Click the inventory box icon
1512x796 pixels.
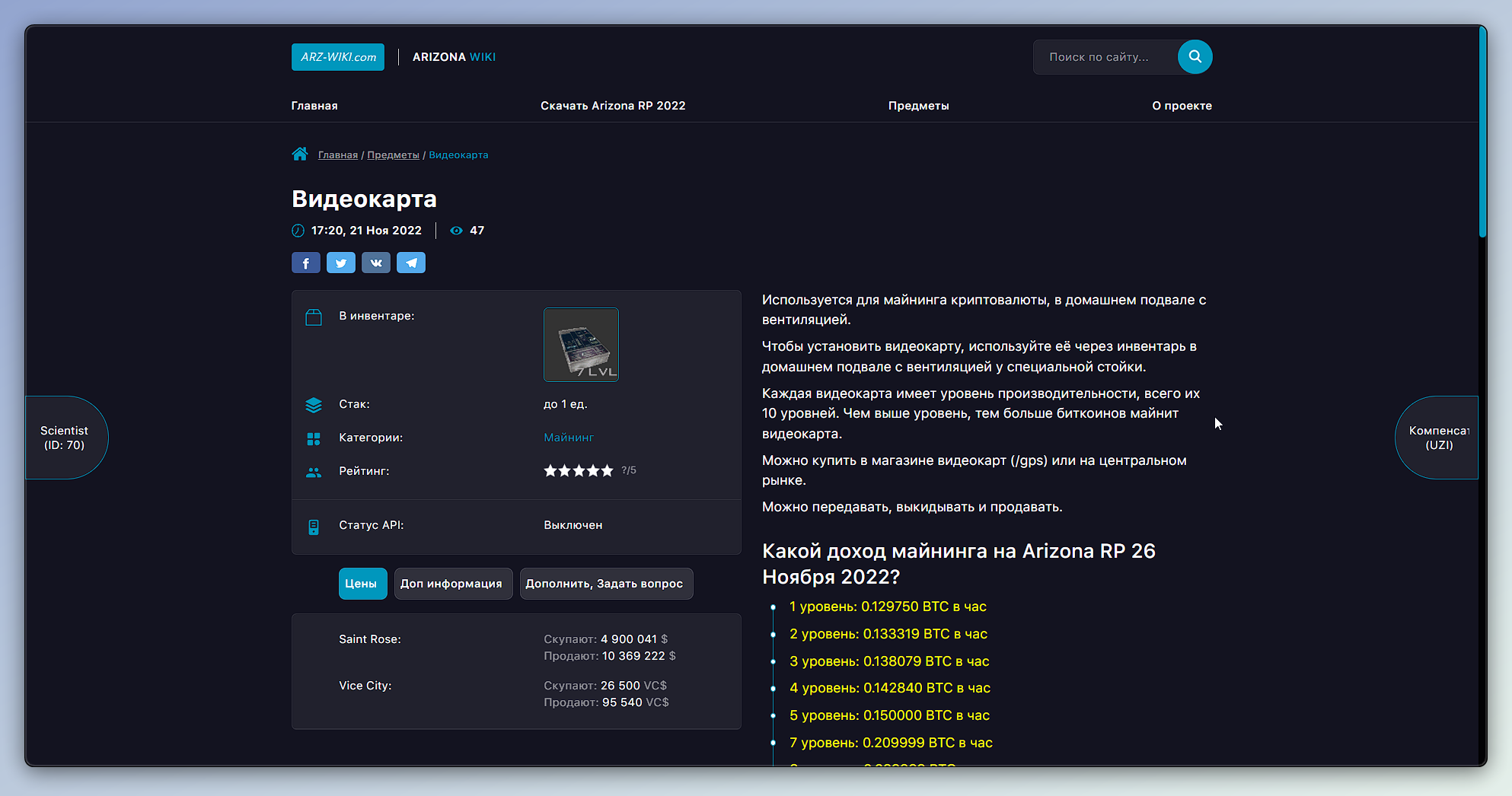pyautogui.click(x=314, y=317)
